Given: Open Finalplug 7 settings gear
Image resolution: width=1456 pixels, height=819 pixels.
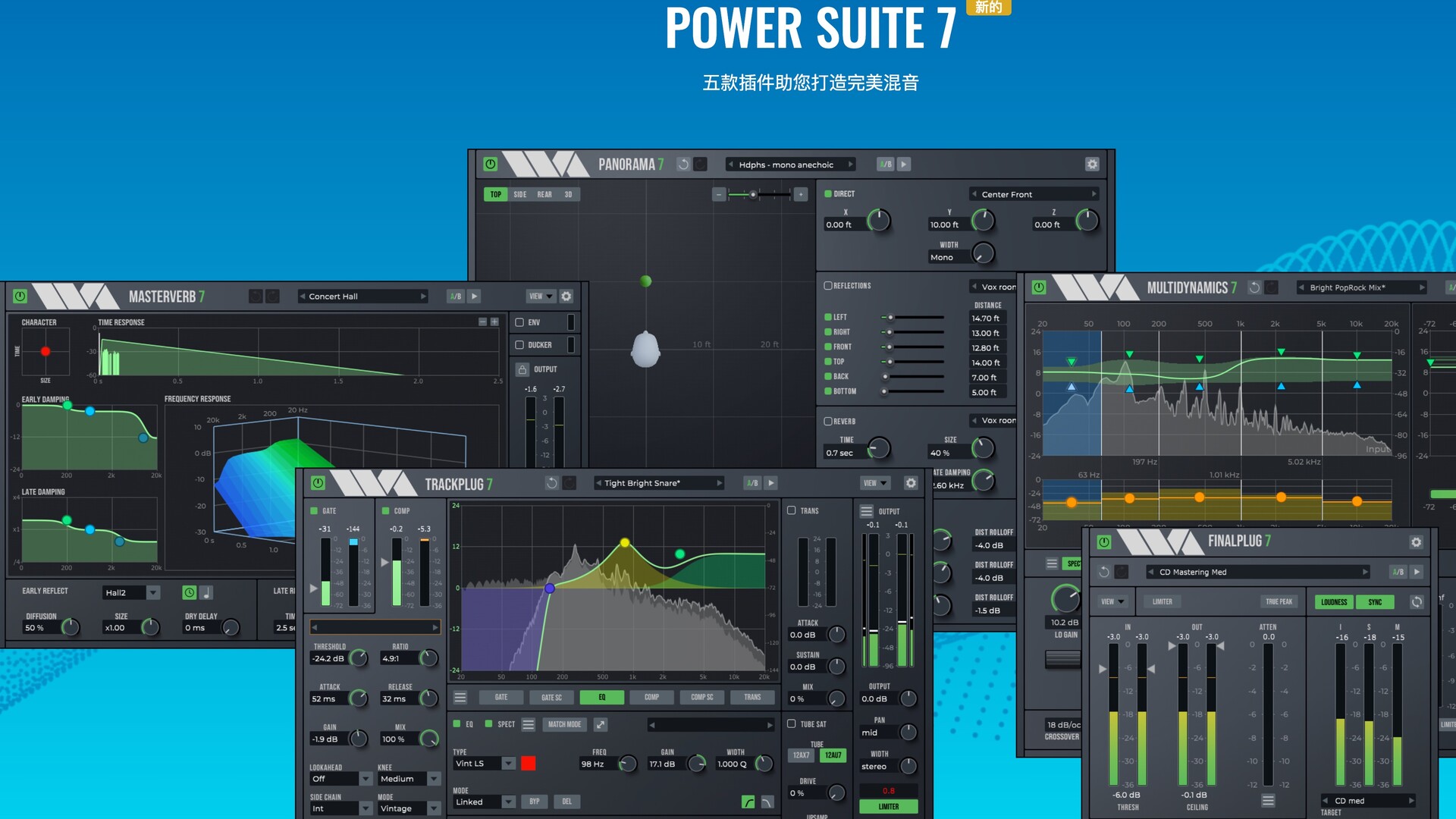Looking at the screenshot, I should tap(1416, 542).
